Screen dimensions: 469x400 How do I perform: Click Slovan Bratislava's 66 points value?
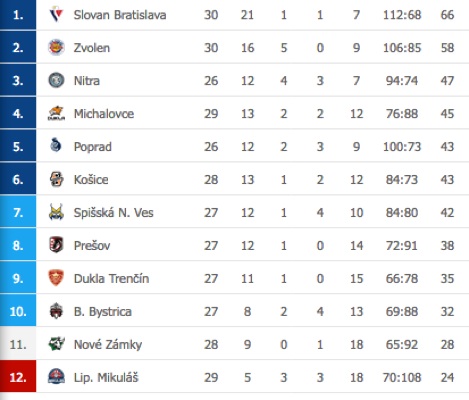click(x=447, y=15)
